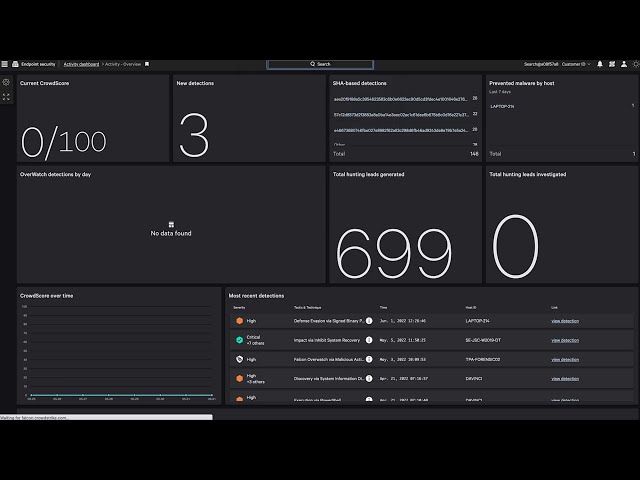Click the Severity column header
The height and width of the screenshot is (480, 640).
(x=239, y=307)
